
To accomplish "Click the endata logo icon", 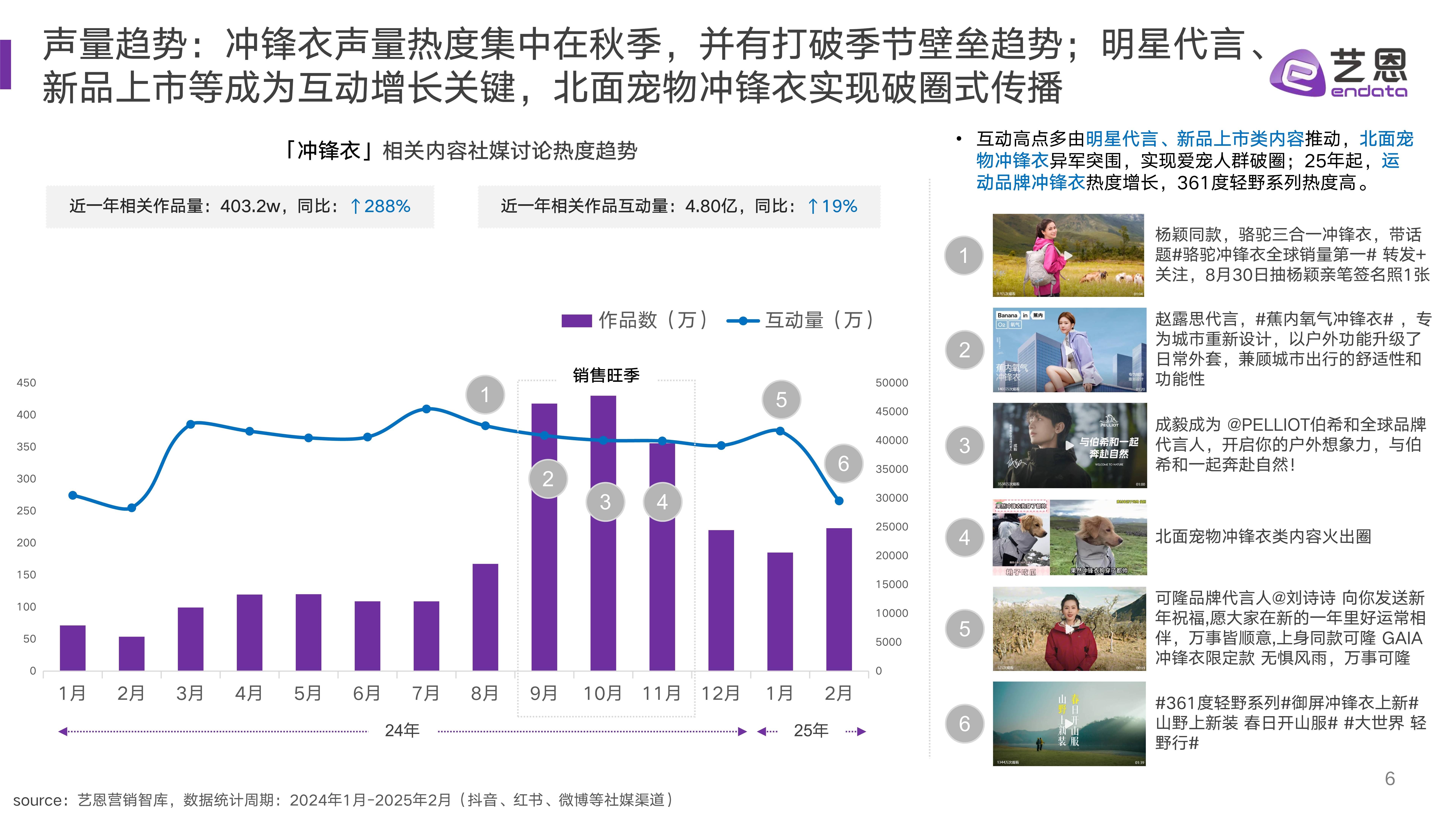I will (x=1297, y=73).
